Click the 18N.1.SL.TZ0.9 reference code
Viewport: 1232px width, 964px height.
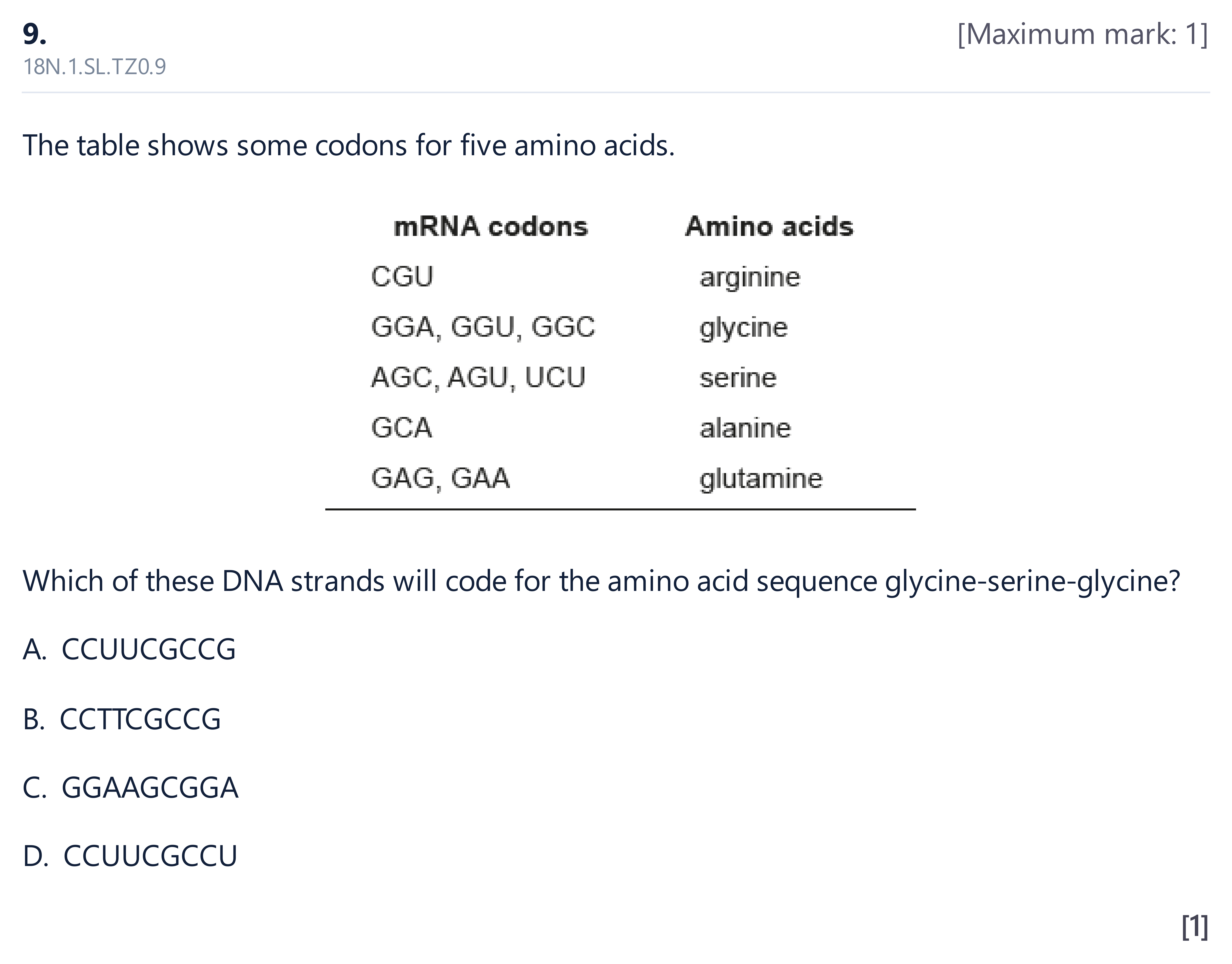pyautogui.click(x=94, y=67)
